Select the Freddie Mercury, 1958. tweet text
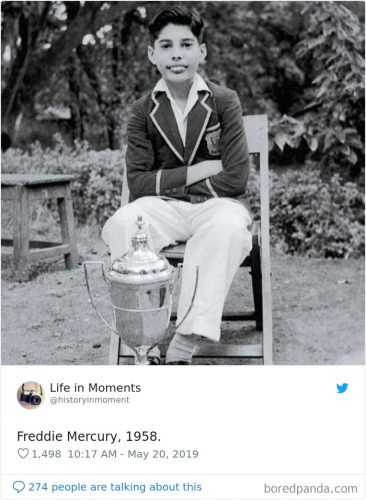Screen dimensions: 366x500 89,436
